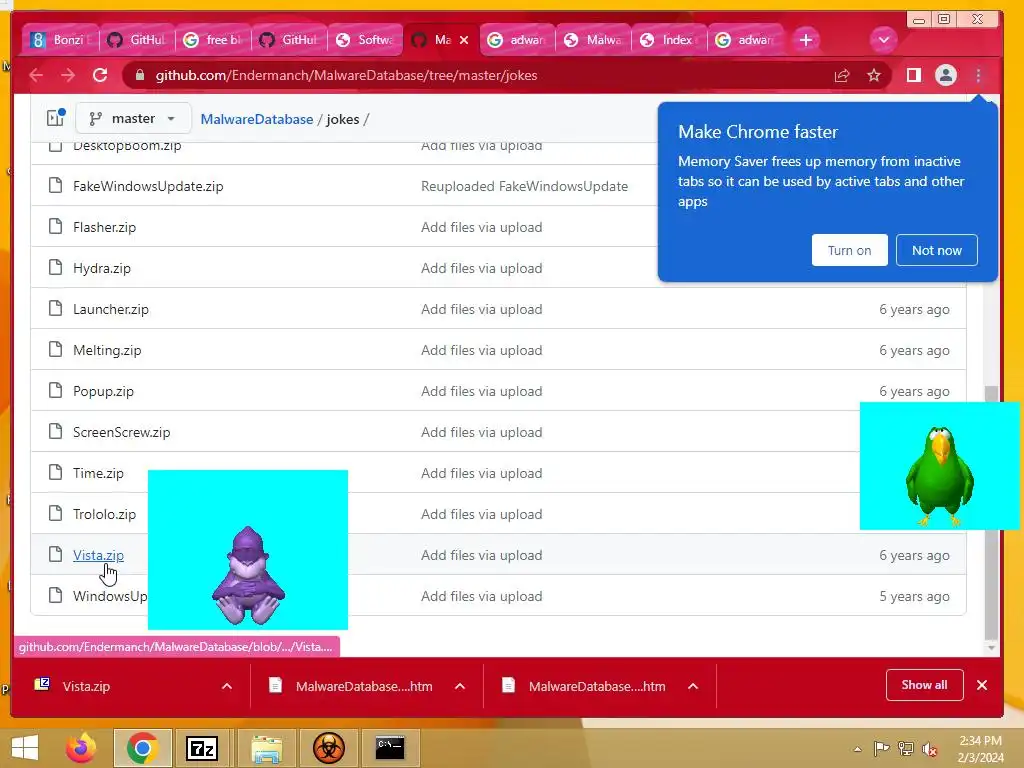Switch to the Bonzi tab
This screenshot has width=1024, height=768.
pos(61,40)
